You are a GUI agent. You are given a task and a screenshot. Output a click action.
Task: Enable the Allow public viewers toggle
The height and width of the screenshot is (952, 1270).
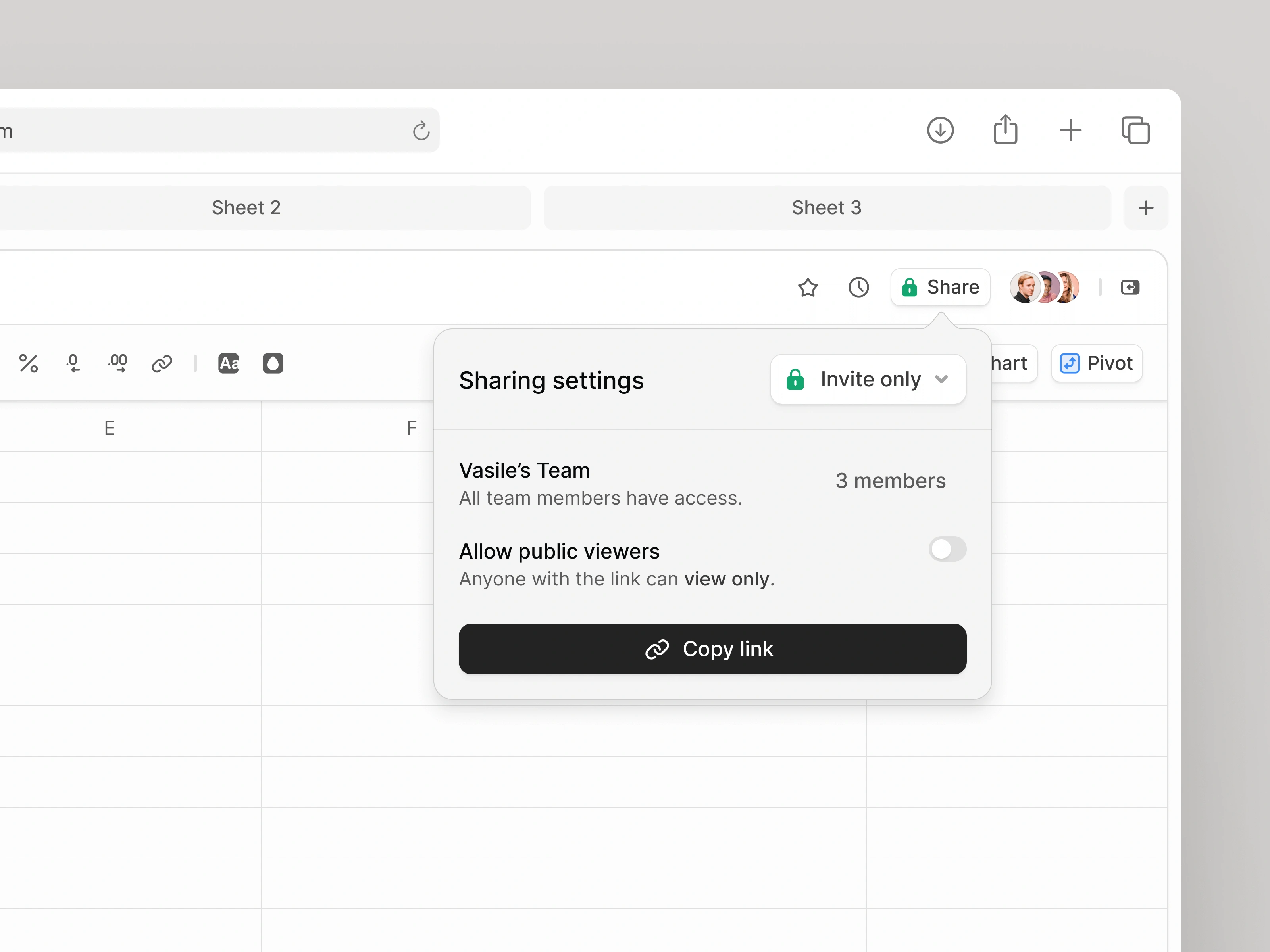point(947,549)
